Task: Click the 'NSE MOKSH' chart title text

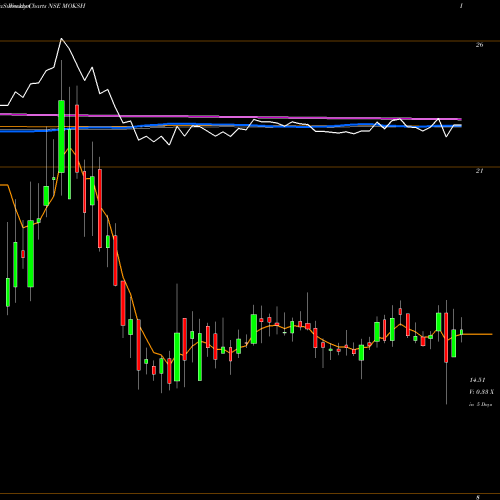Action: click(x=68, y=6)
